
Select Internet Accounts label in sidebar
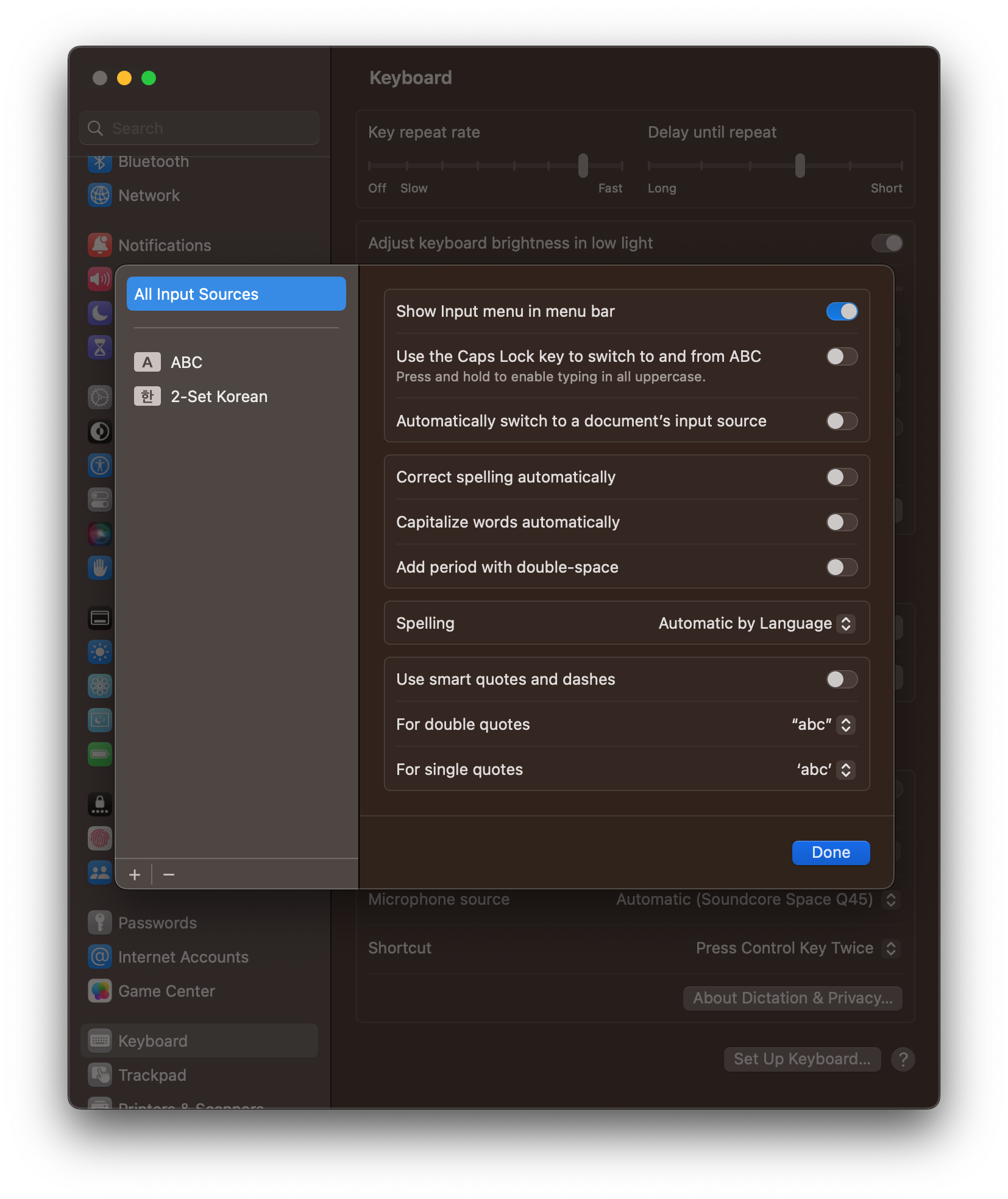[183, 957]
